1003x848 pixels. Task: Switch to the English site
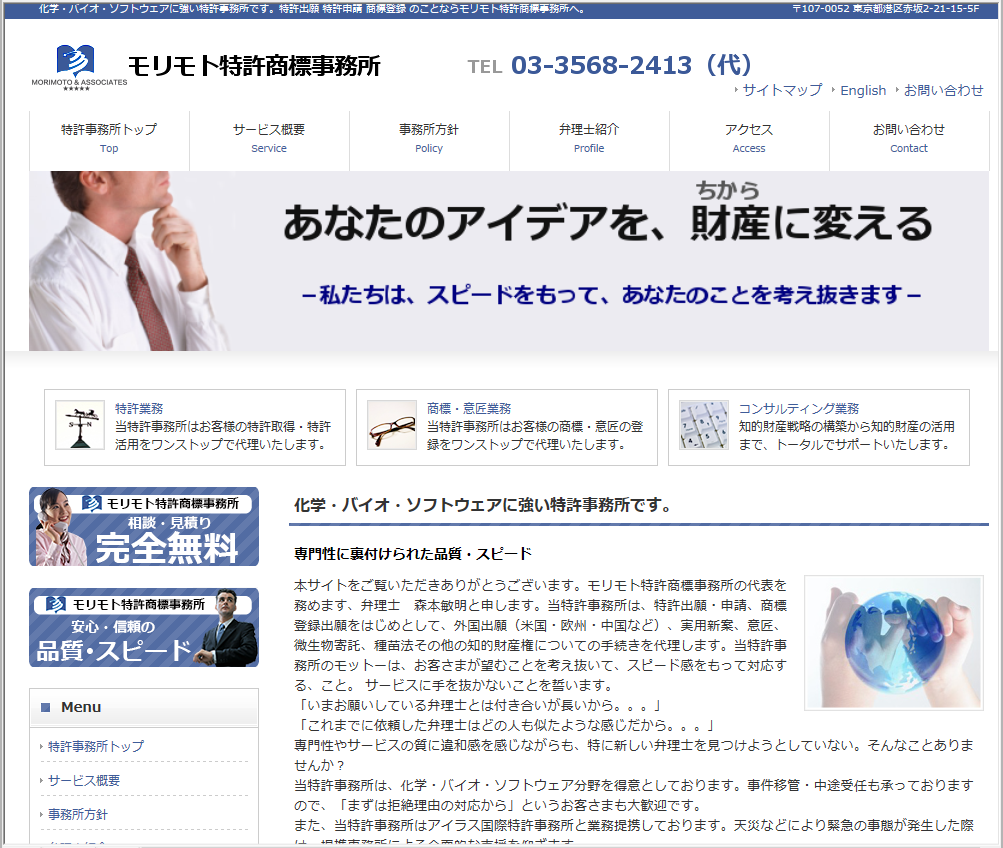(x=863, y=91)
